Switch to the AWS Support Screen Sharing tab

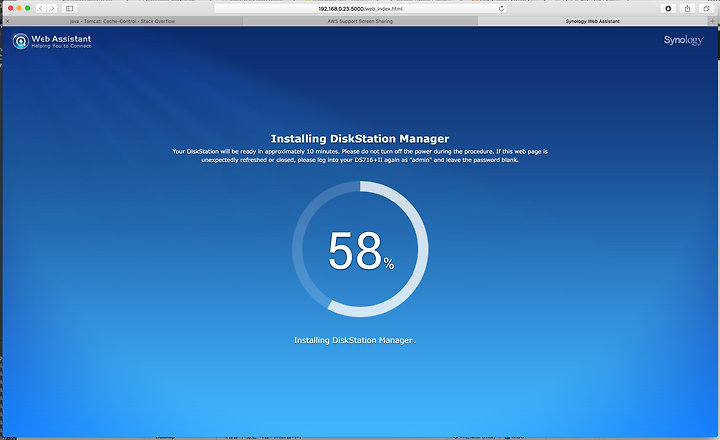coord(360,21)
